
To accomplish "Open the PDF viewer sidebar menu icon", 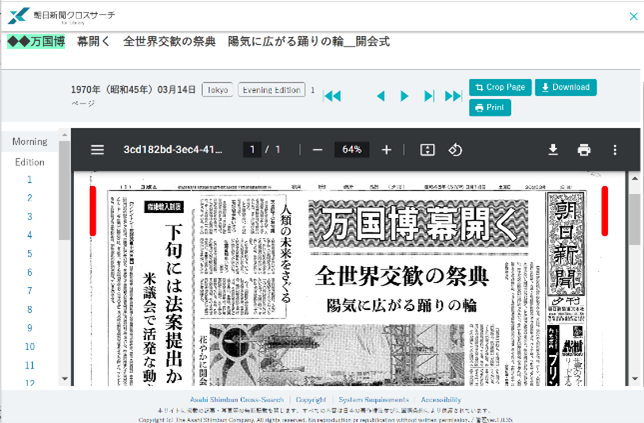I will pos(97,150).
